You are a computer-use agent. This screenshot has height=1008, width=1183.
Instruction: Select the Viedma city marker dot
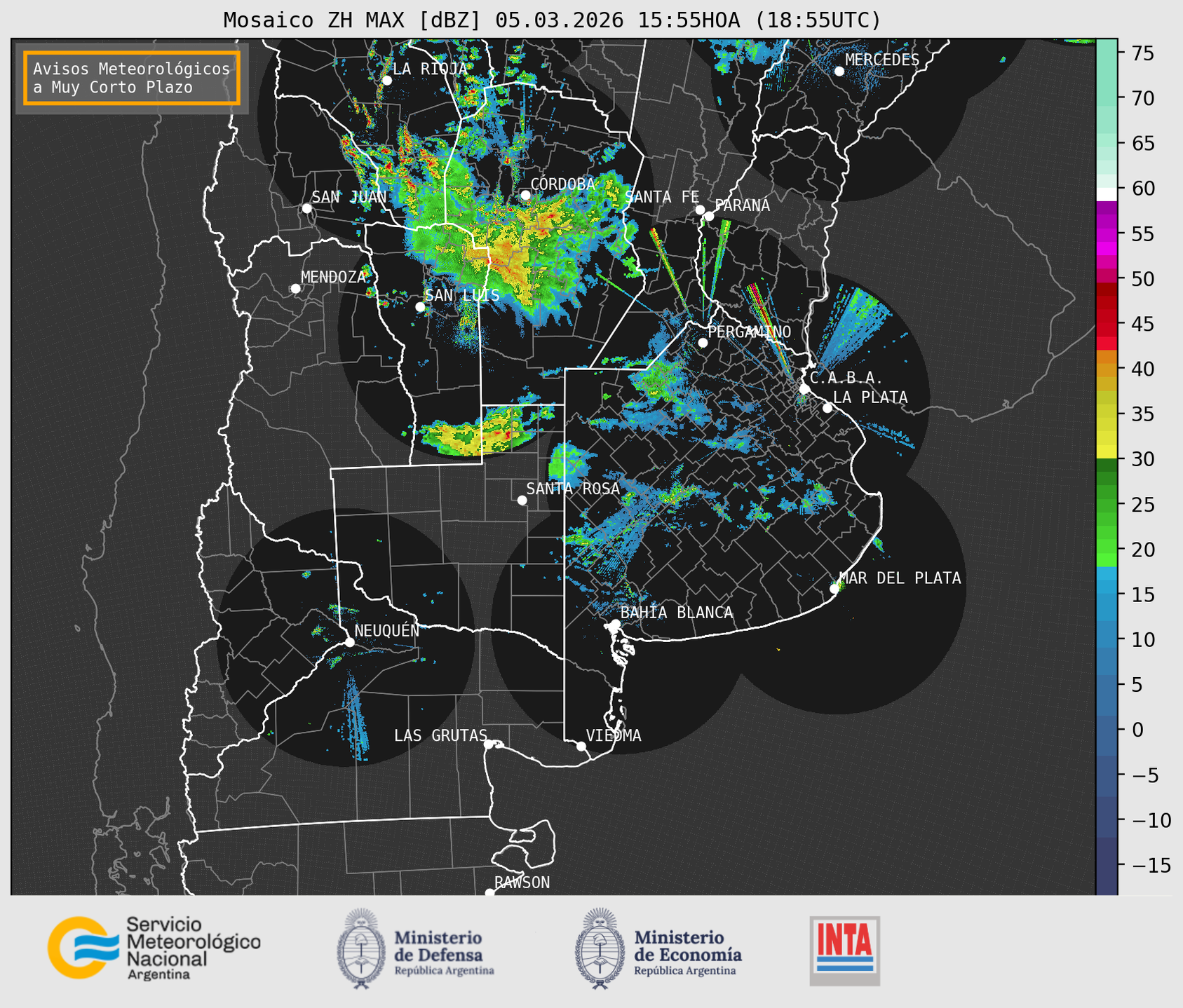[581, 746]
